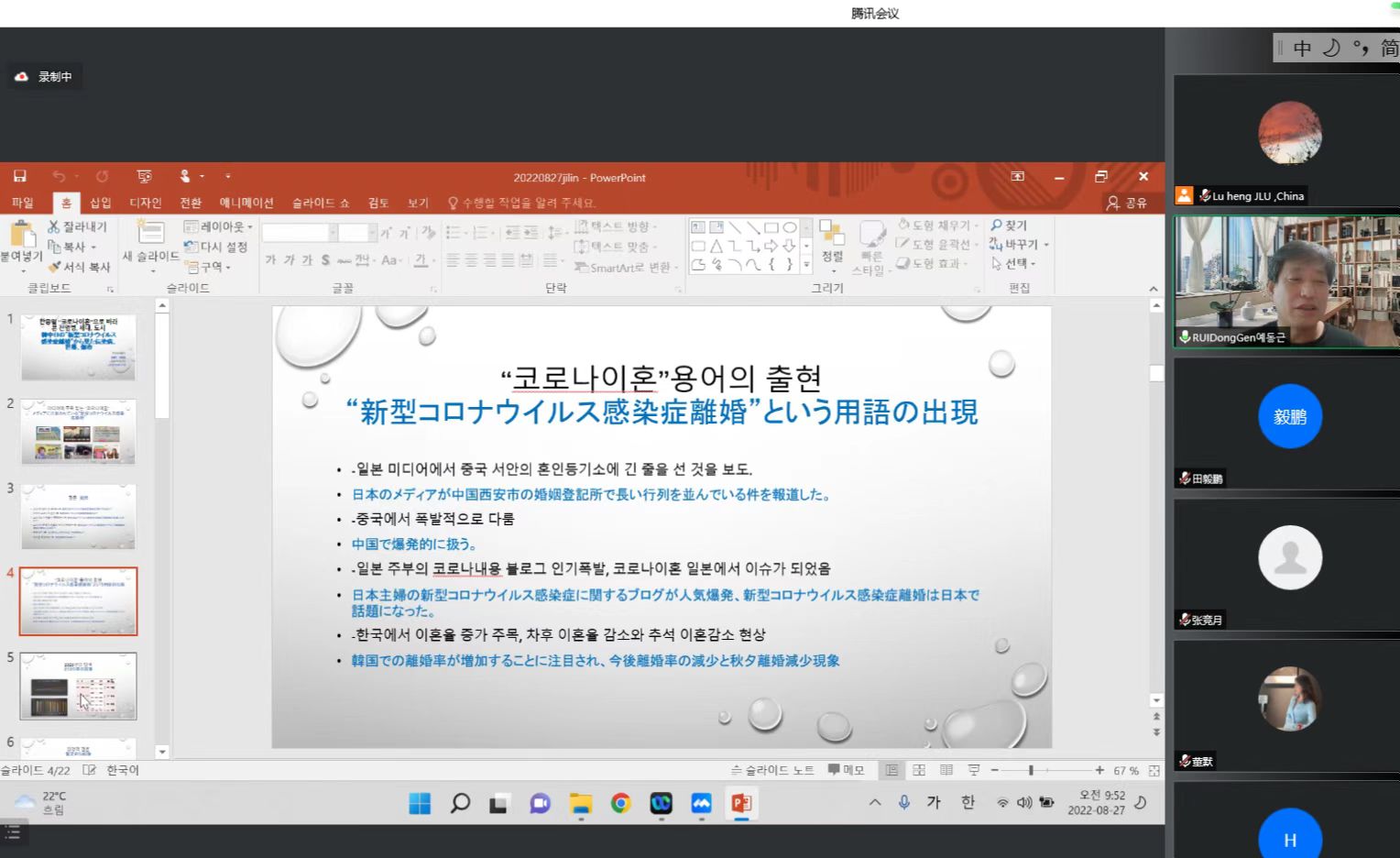This screenshot has width=1400, height=858.
Task: Toggle slide notes (슬라이드 노트) pane
Action: (x=771, y=771)
